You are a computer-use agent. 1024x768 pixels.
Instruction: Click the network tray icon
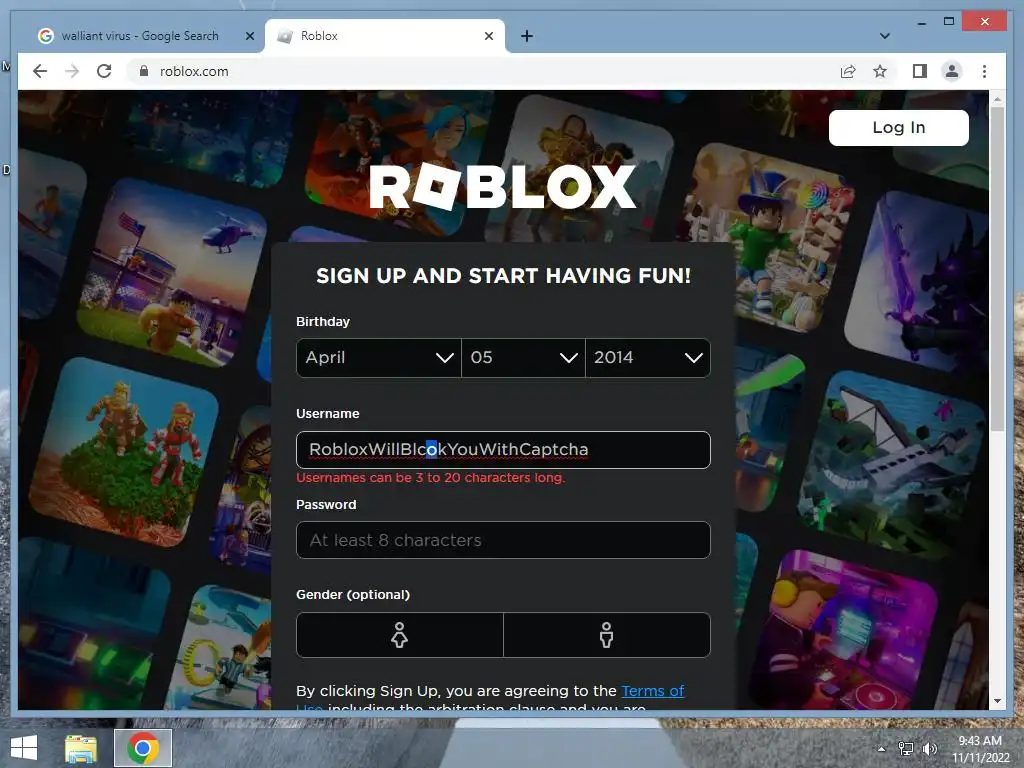click(x=906, y=749)
